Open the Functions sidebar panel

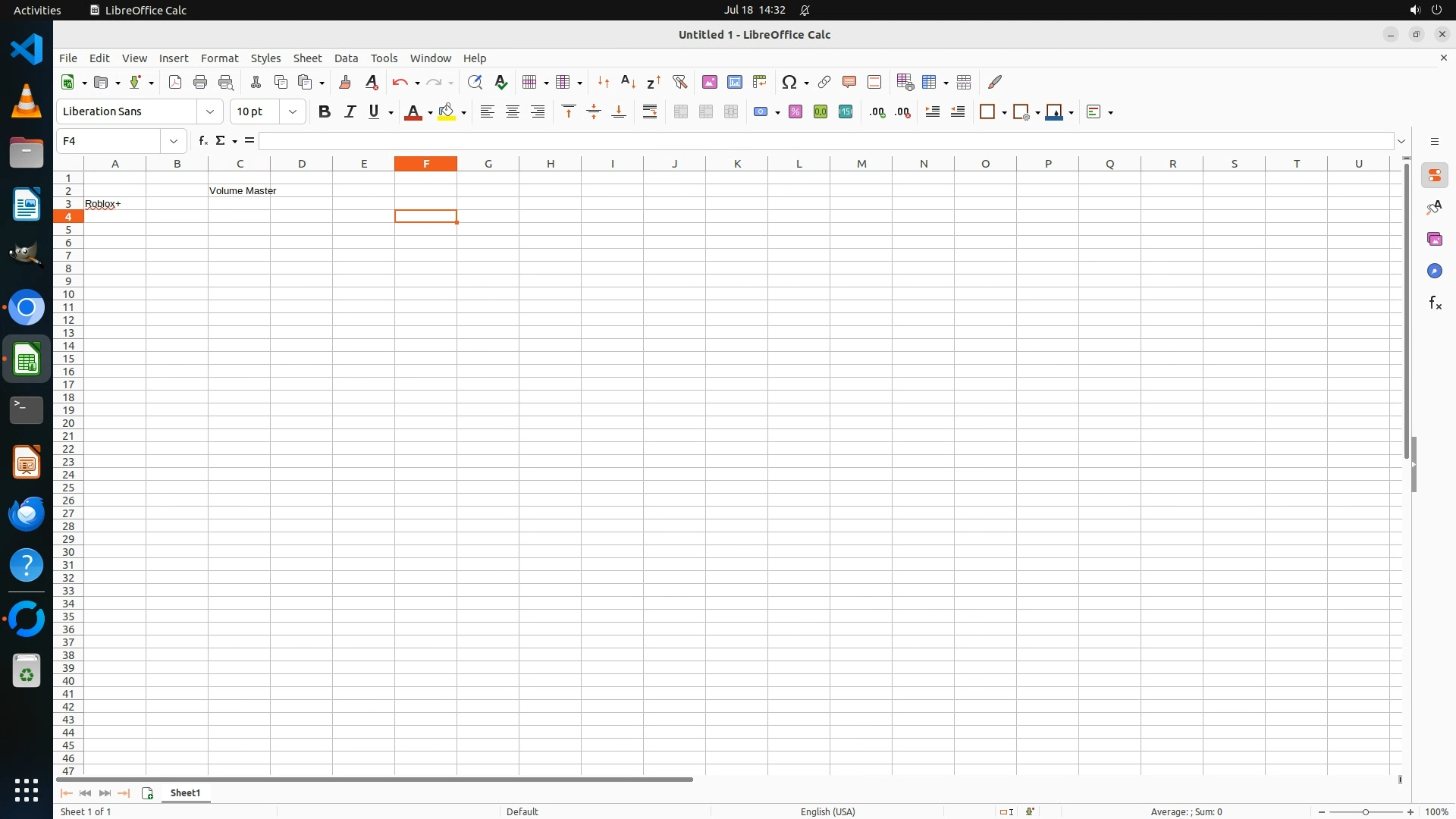point(1435,303)
